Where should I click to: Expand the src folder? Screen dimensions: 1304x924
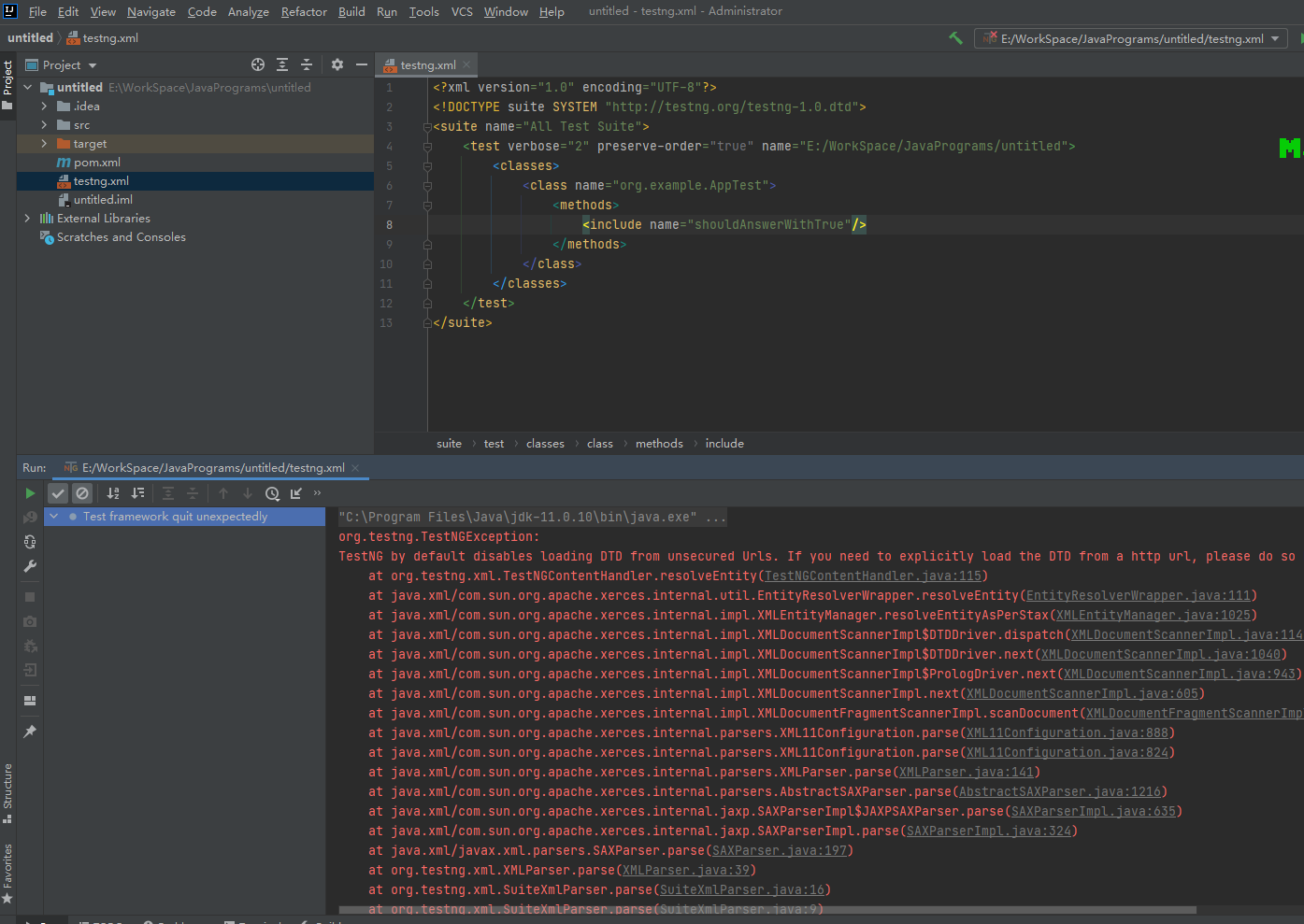point(44,125)
